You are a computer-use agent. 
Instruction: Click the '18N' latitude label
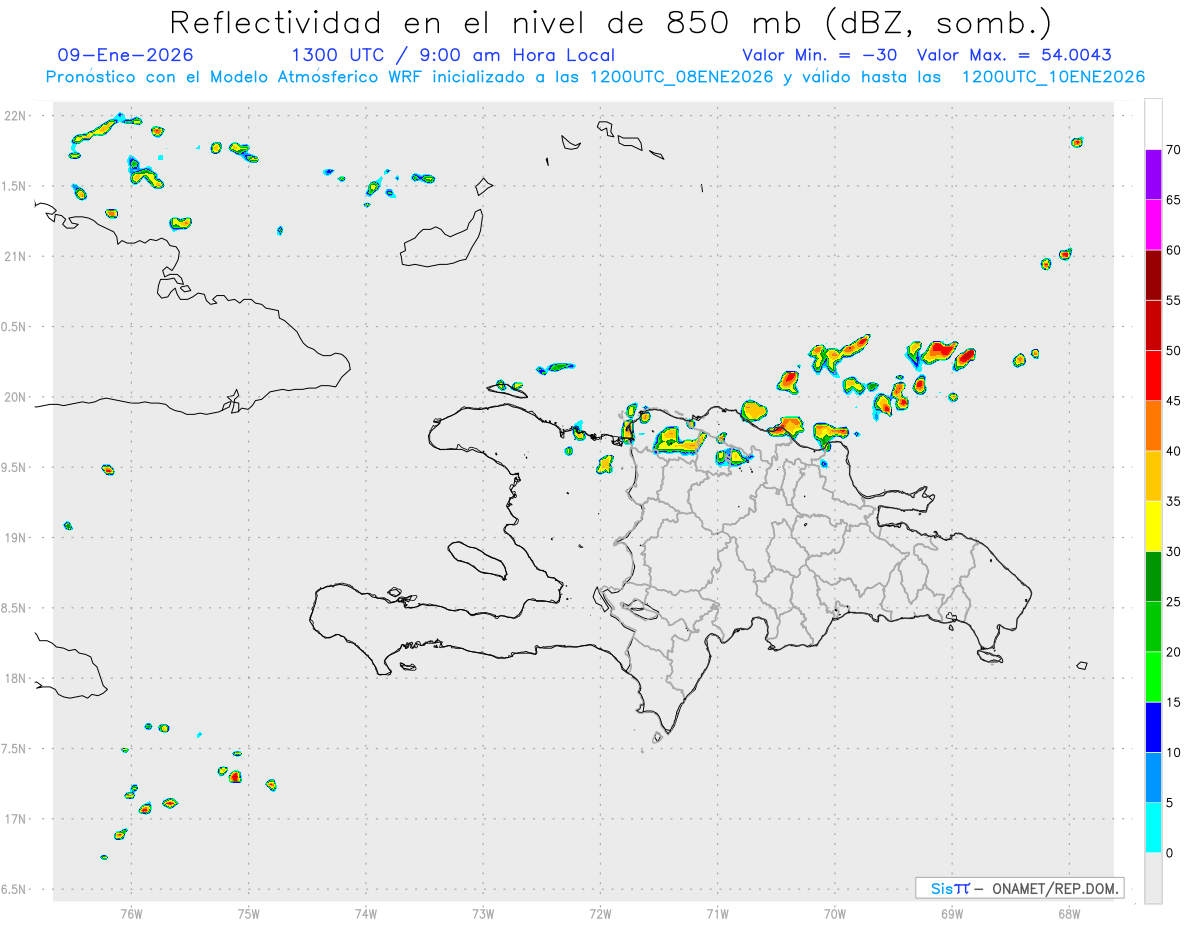pos(15,678)
